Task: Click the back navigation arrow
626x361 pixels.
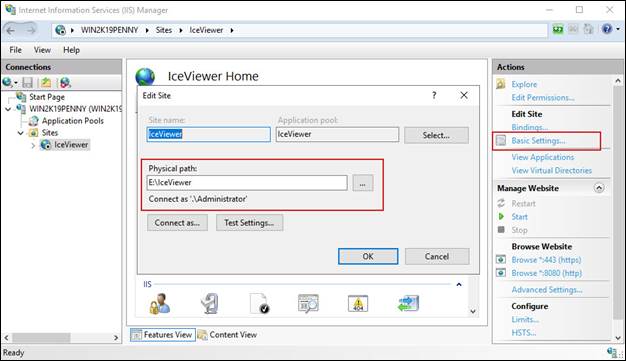Action: tap(11, 30)
